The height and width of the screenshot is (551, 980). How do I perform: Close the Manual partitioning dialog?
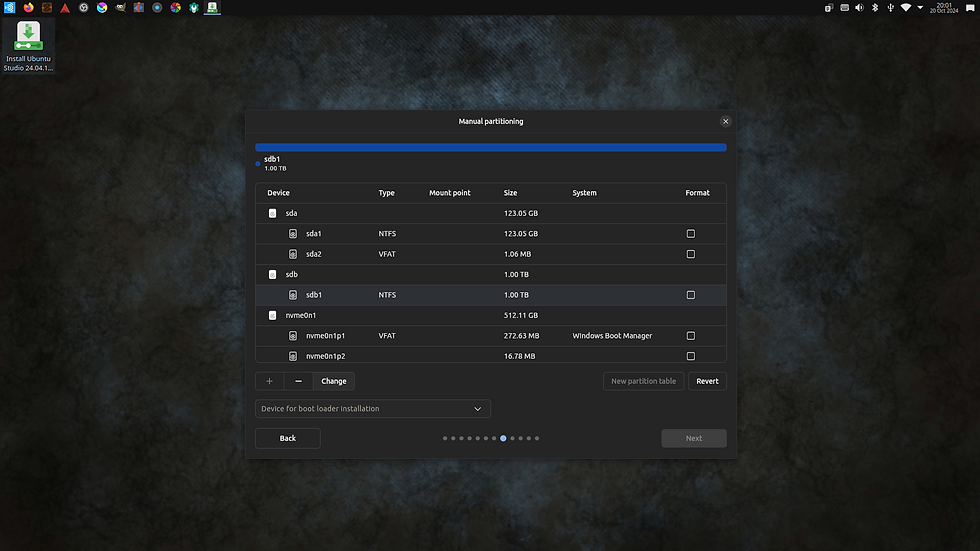725,122
